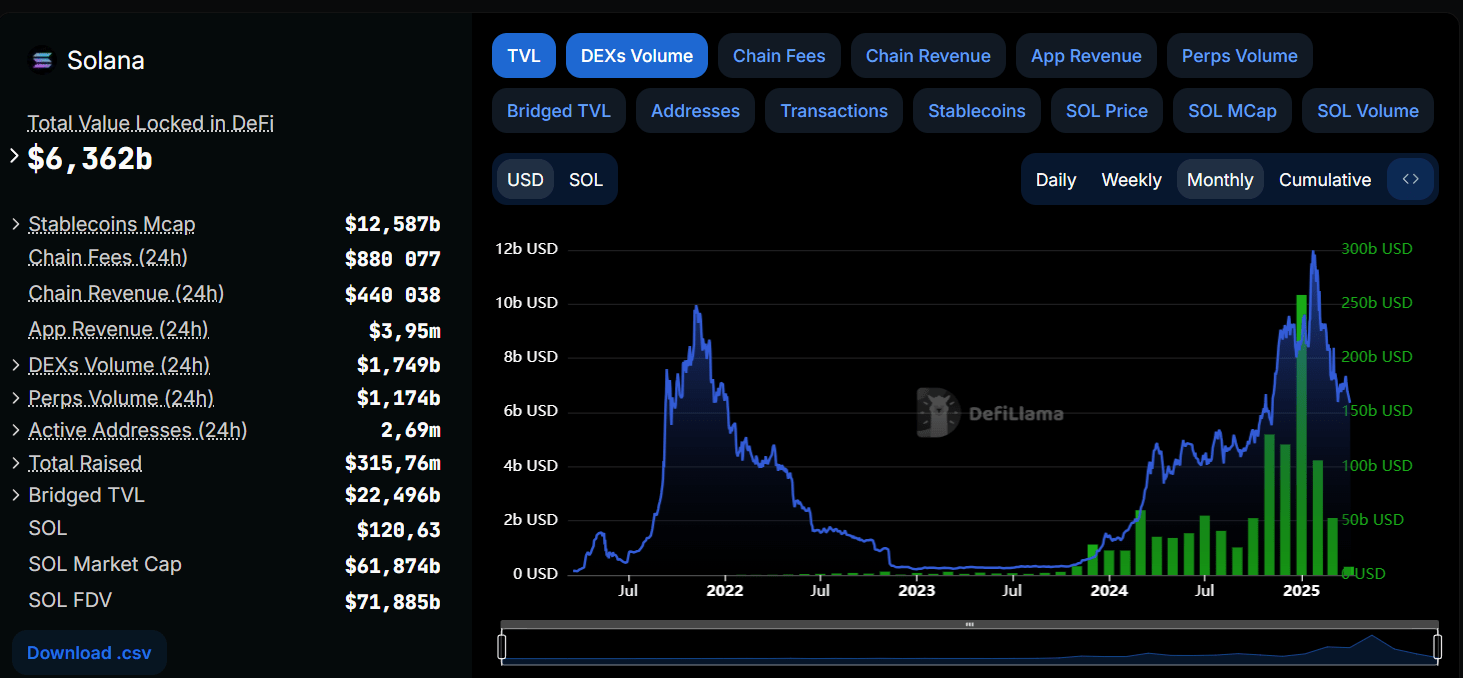Click the 12b USD axis label
The height and width of the screenshot is (678, 1463).
pyautogui.click(x=526, y=249)
